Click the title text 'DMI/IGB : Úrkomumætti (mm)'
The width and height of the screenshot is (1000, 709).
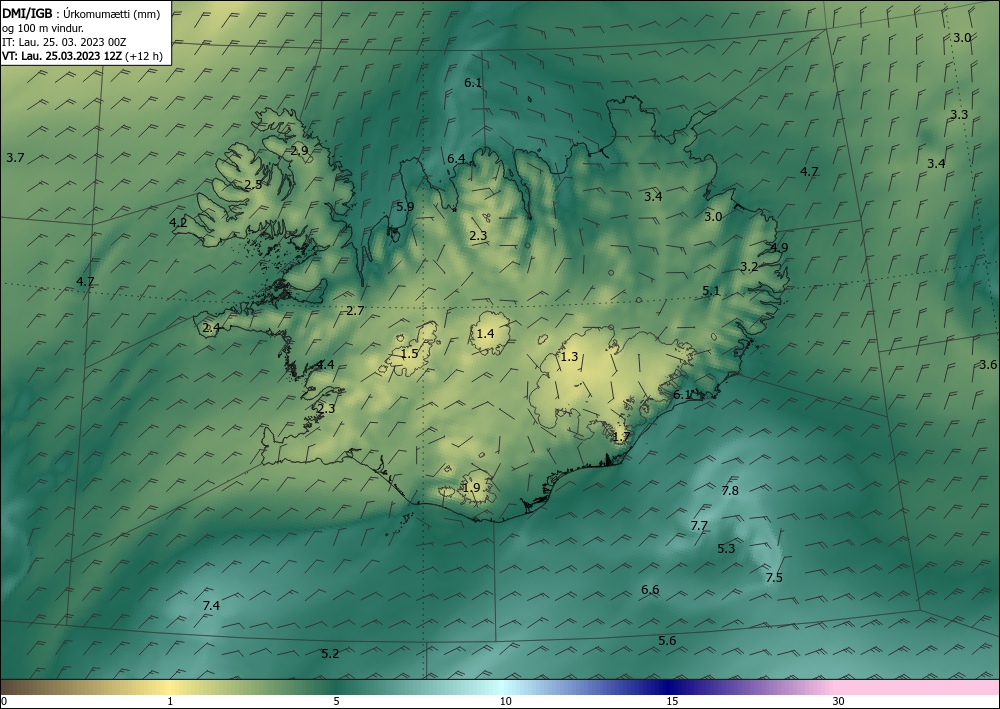tap(80, 13)
